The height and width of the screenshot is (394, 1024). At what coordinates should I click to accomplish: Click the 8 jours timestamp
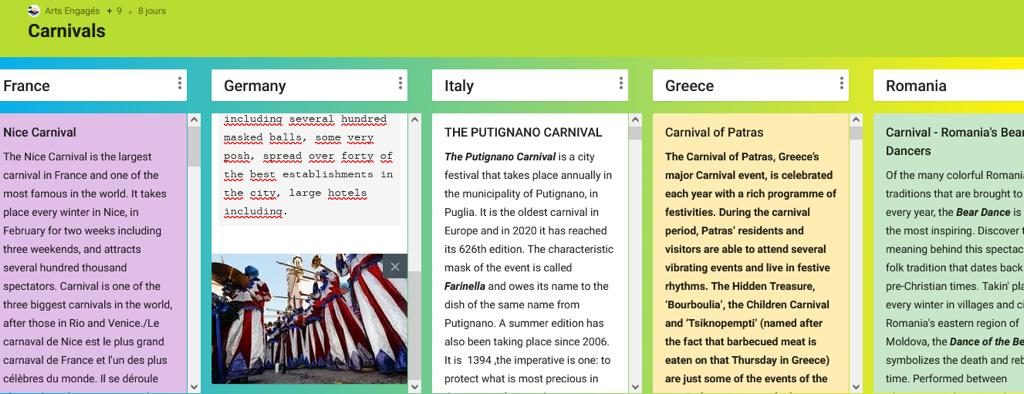pos(152,11)
